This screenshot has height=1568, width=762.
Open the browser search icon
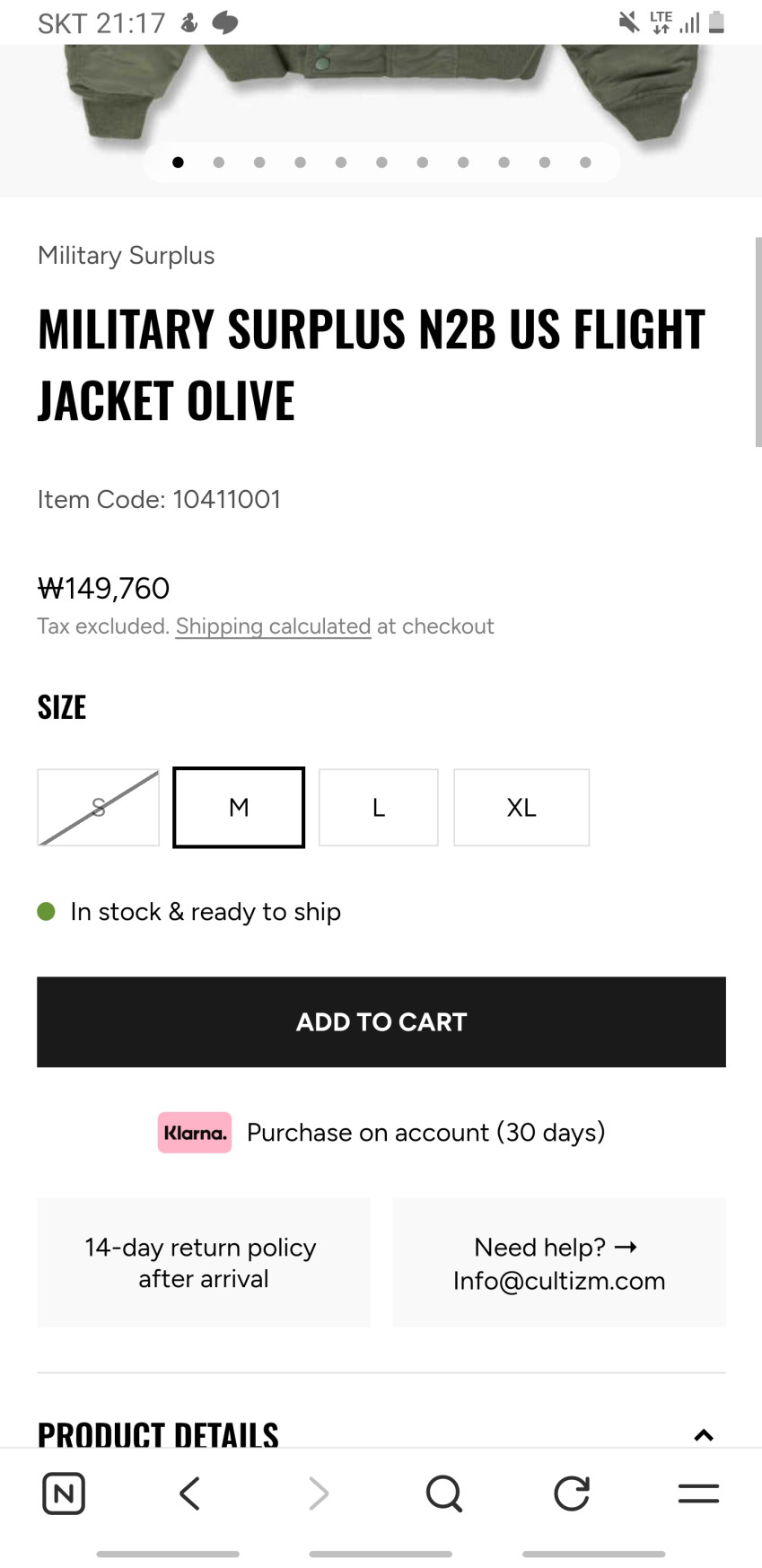(443, 1494)
